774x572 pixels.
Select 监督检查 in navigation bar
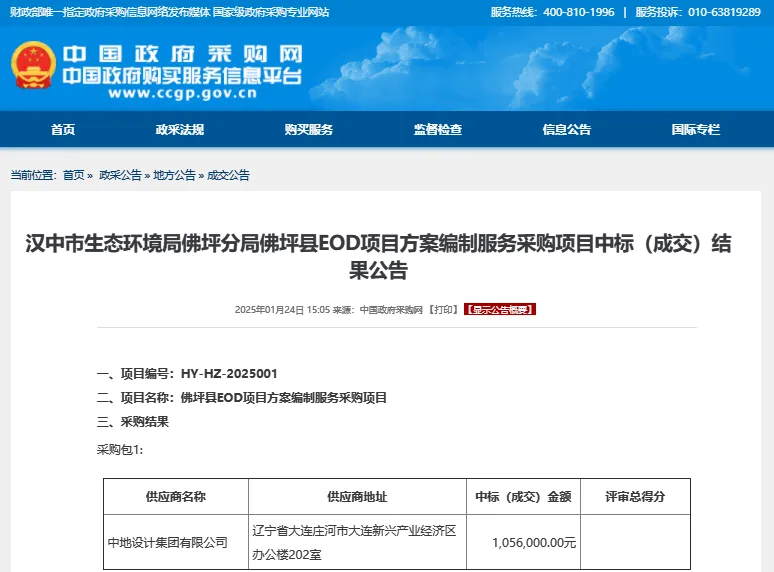tap(438, 130)
